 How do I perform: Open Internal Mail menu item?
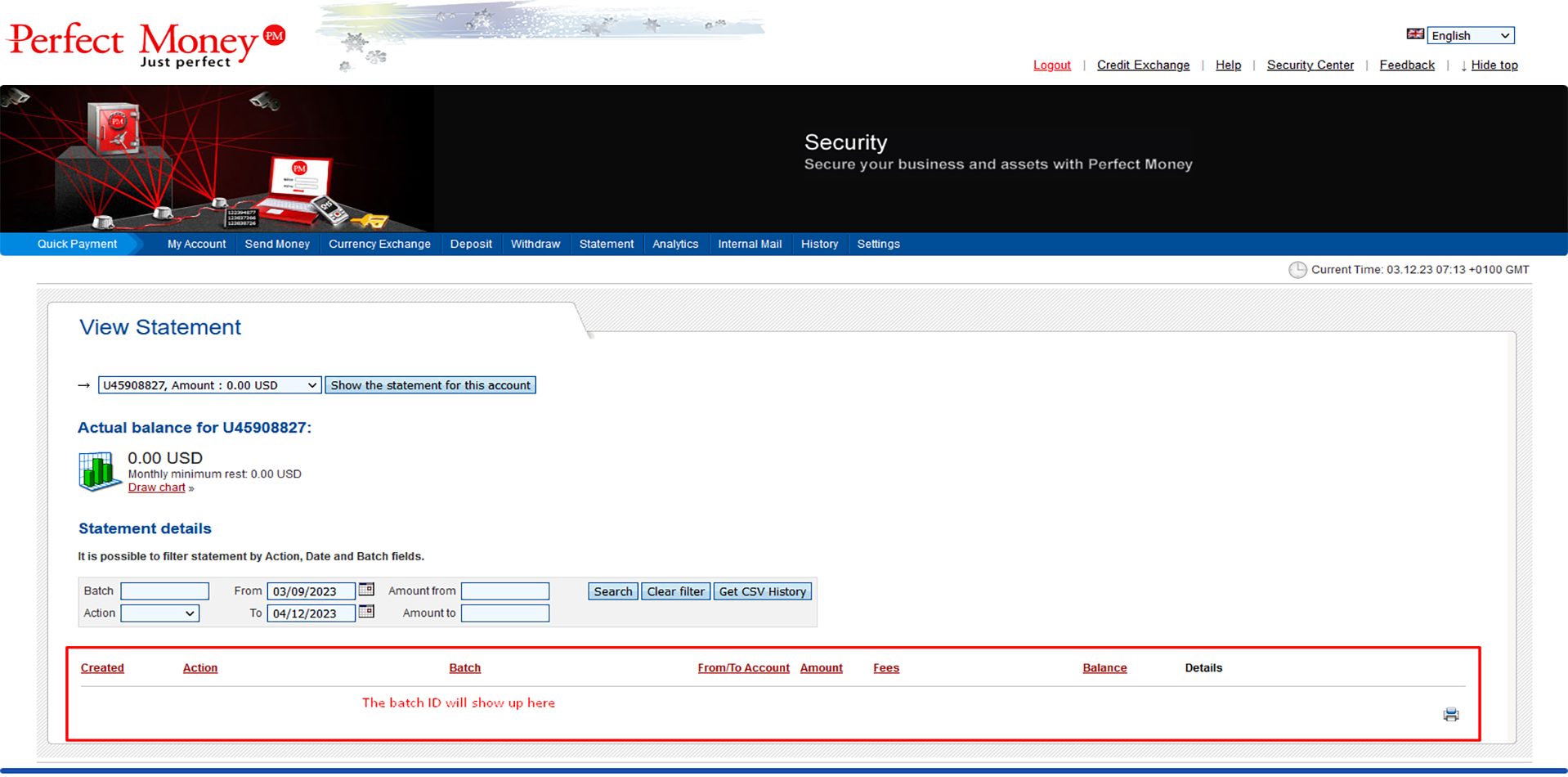750,244
